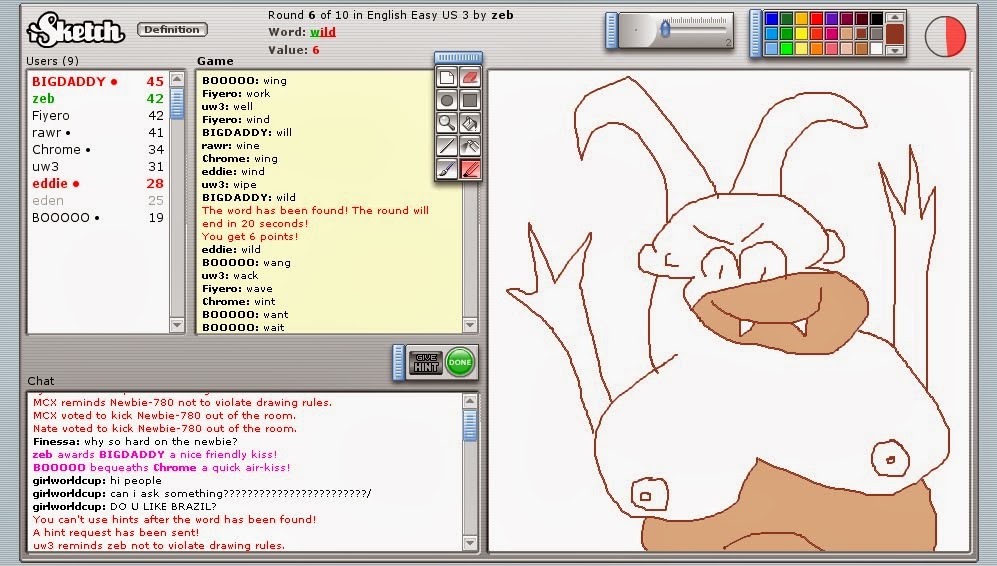Screen dimensions: 997x566
Task: Select user rawr in users list
Action: tap(98, 133)
